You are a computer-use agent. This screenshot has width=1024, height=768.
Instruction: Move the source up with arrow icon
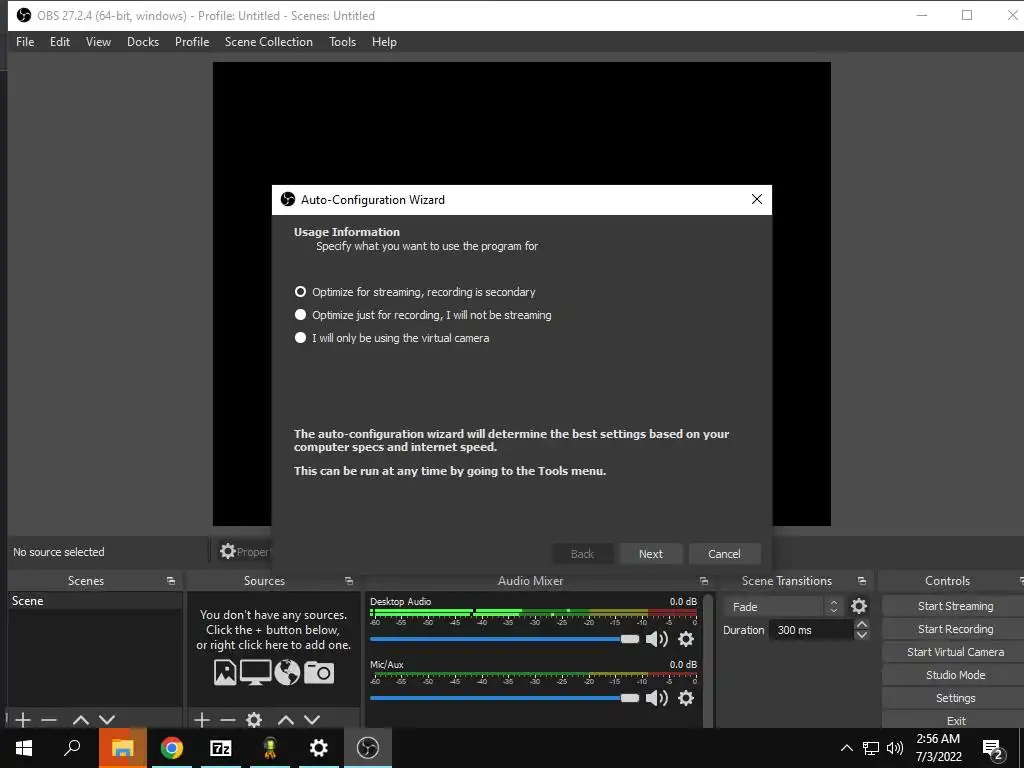(x=286, y=720)
